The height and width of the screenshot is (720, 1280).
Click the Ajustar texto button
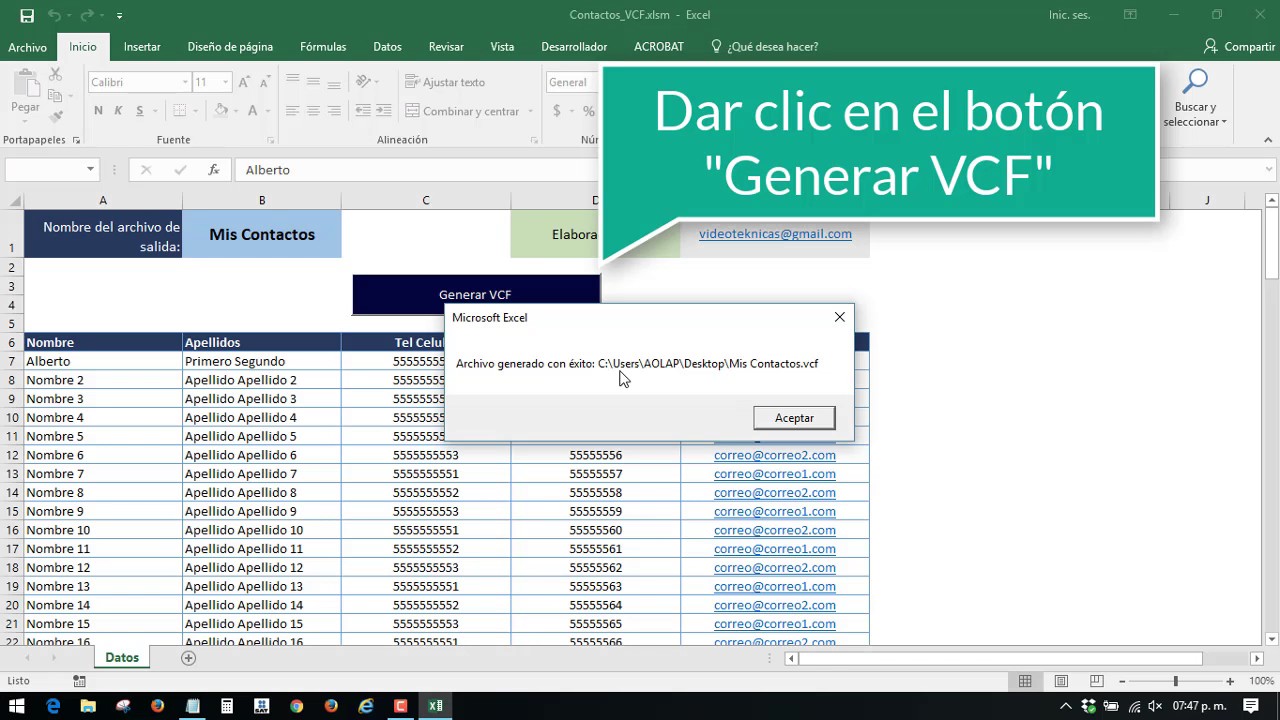pos(445,82)
